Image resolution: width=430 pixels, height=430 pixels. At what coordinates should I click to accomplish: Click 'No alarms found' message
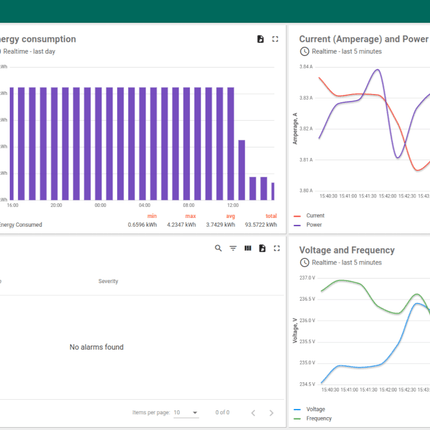coord(96,347)
